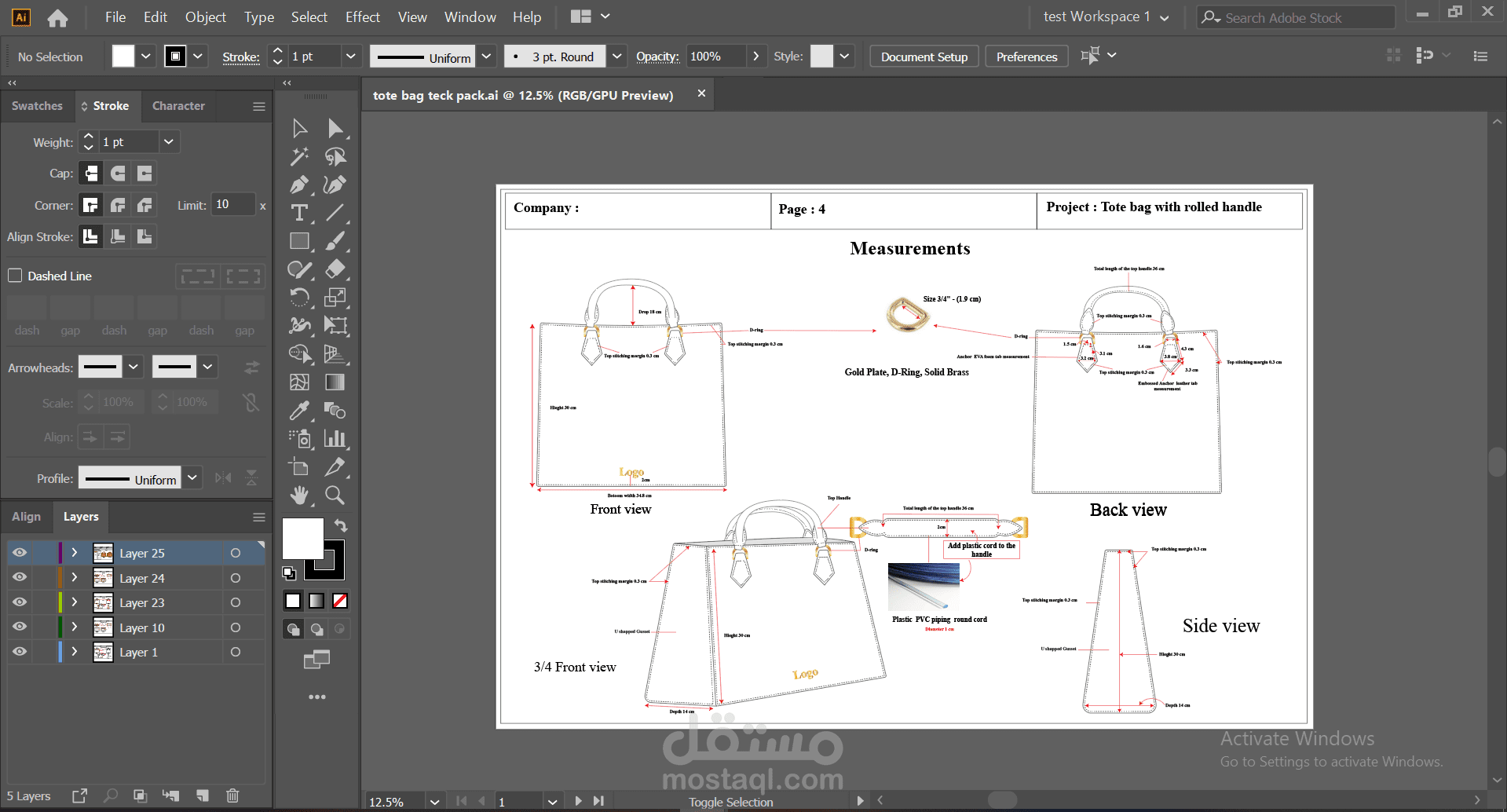This screenshot has width=1507, height=812.
Task: Go to Illustrator Home screen
Action: coord(57,17)
